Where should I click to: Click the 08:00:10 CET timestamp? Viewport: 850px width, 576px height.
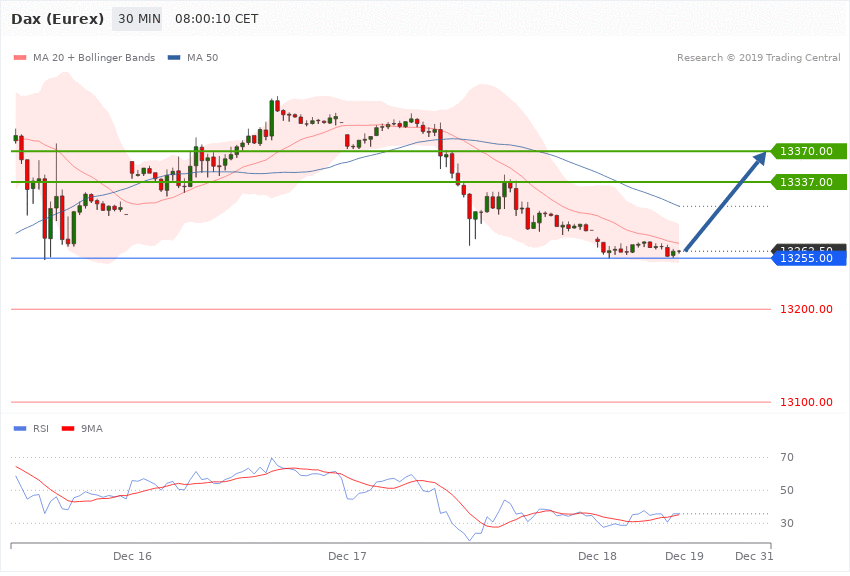(x=216, y=19)
